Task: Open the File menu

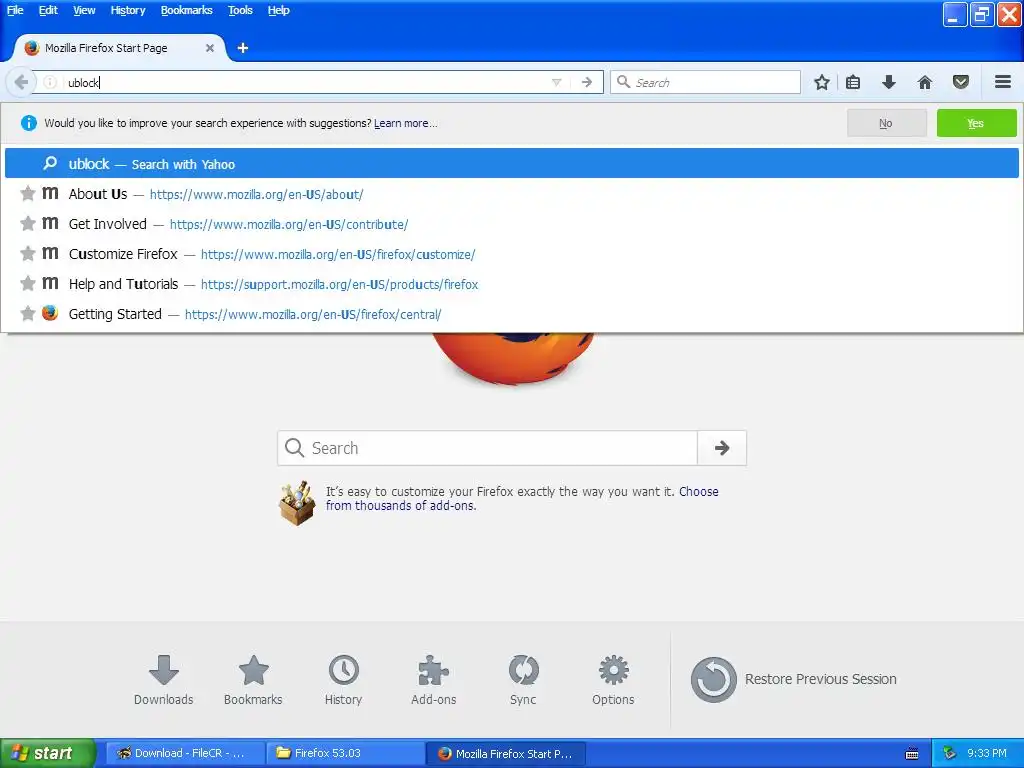Action: (x=15, y=10)
